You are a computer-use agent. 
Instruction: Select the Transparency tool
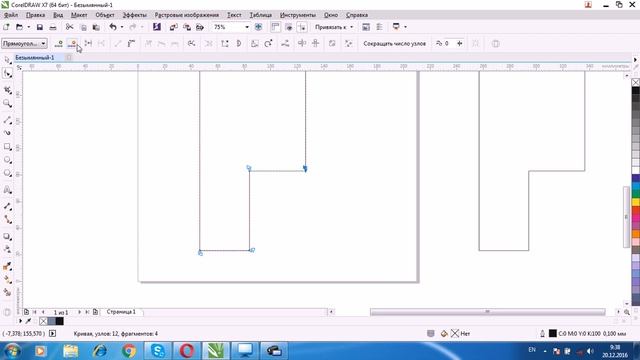7,249
